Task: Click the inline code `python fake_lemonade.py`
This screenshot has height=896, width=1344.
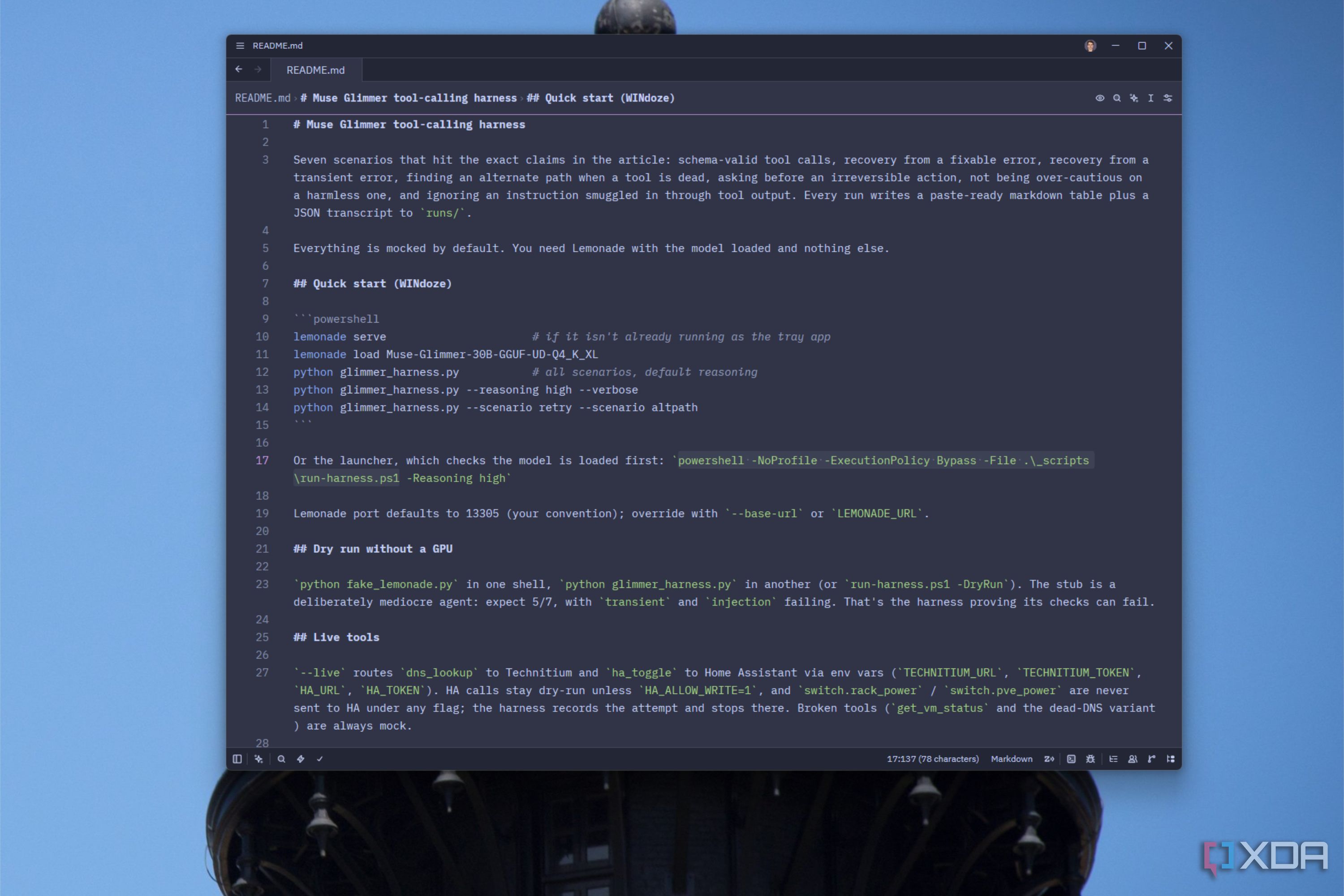Action: tap(376, 585)
